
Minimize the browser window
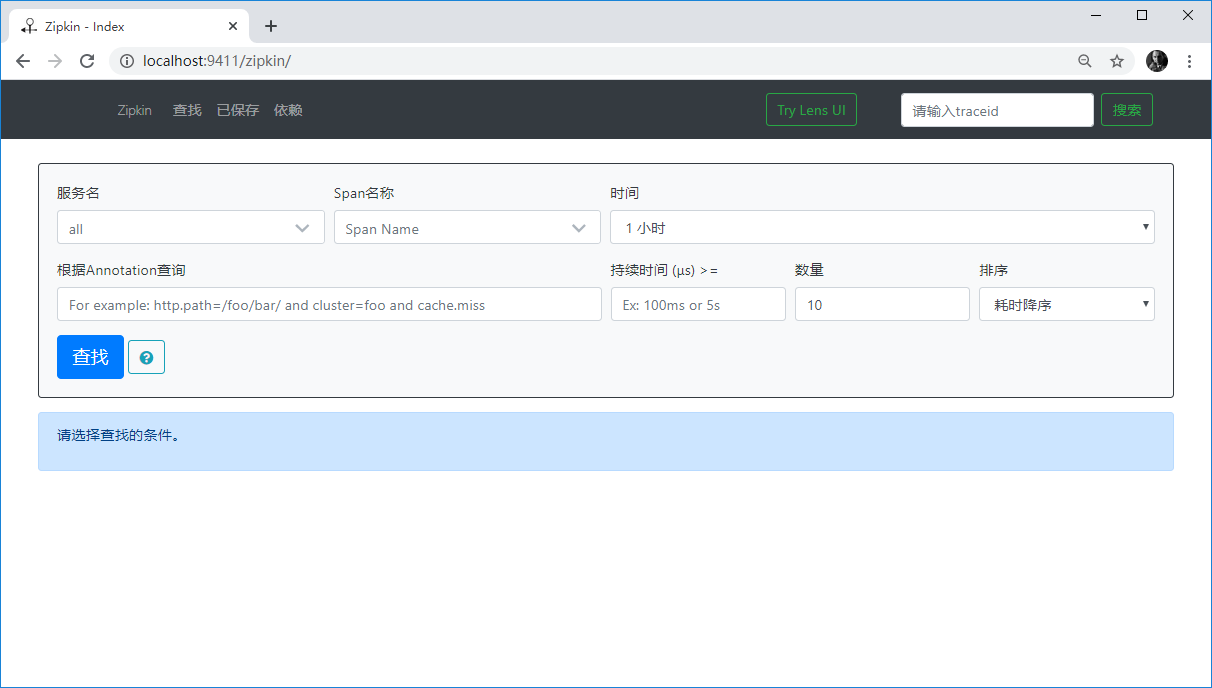(x=1096, y=15)
